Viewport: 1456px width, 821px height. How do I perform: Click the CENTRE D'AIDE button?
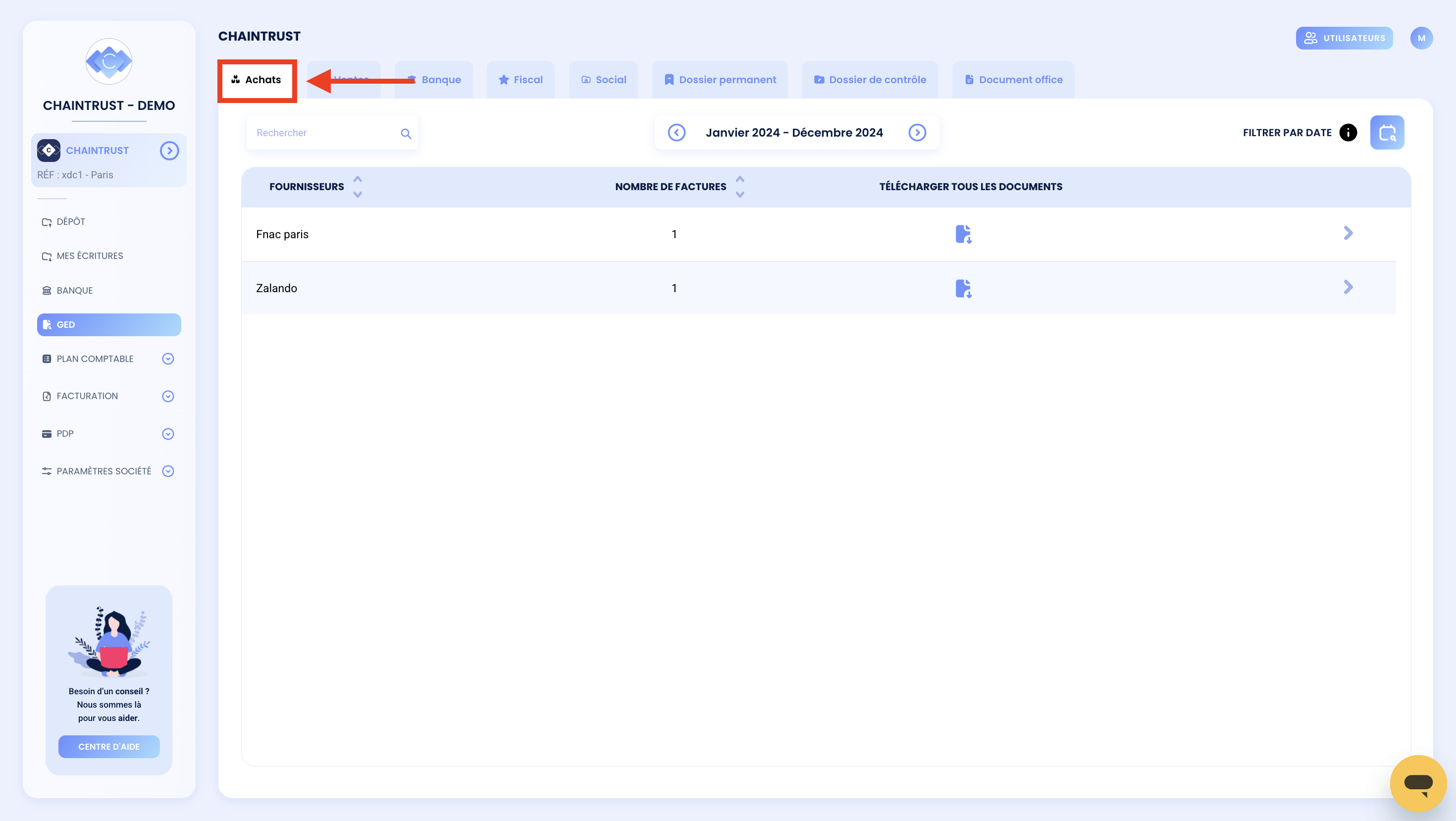108,746
